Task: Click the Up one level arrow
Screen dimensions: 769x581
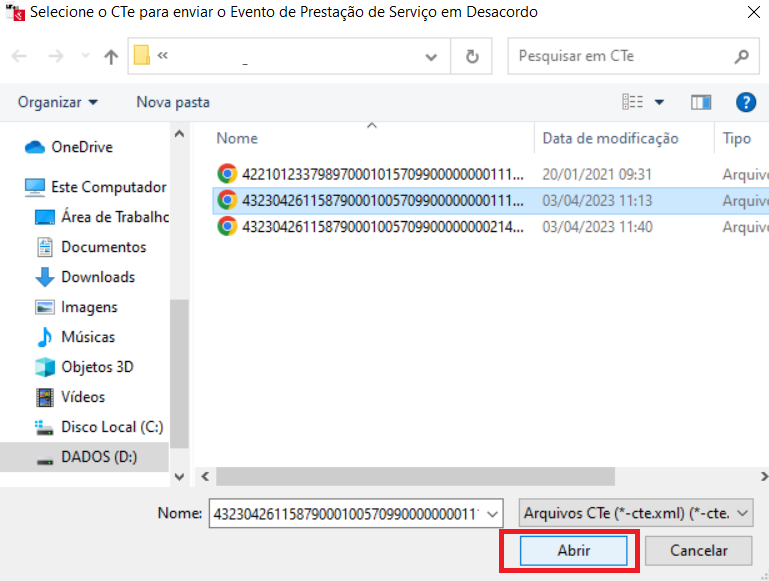Action: click(x=111, y=57)
